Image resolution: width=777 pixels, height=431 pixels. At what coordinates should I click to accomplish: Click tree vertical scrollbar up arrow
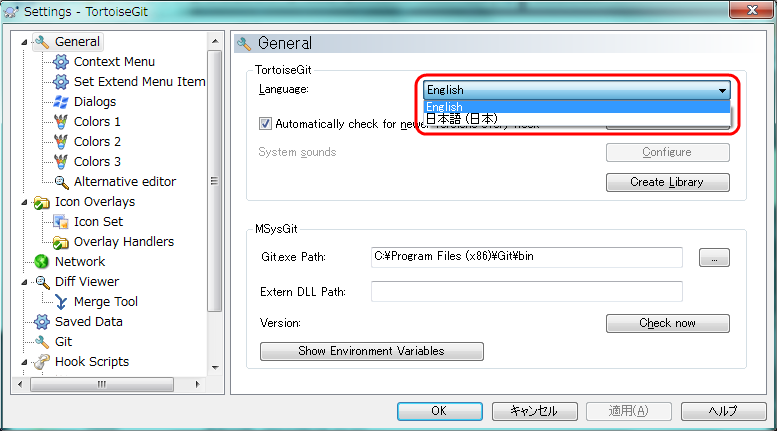tap(215, 41)
